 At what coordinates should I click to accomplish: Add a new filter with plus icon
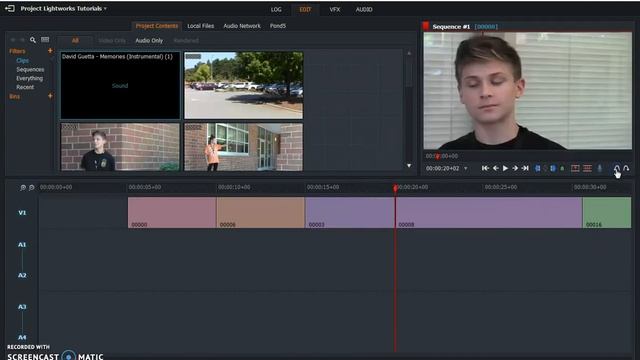click(50, 51)
